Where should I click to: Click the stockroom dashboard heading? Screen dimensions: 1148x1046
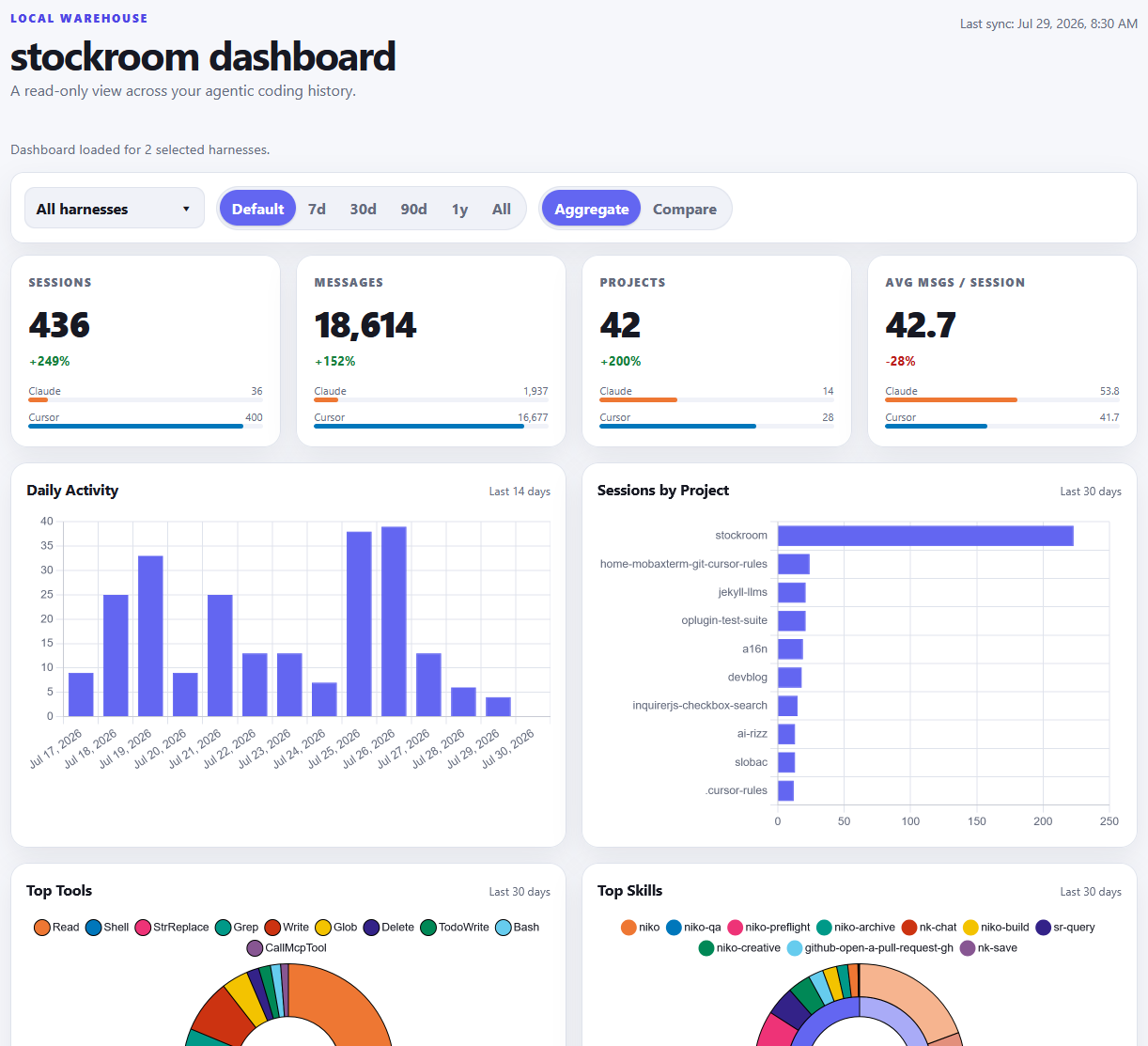[203, 56]
